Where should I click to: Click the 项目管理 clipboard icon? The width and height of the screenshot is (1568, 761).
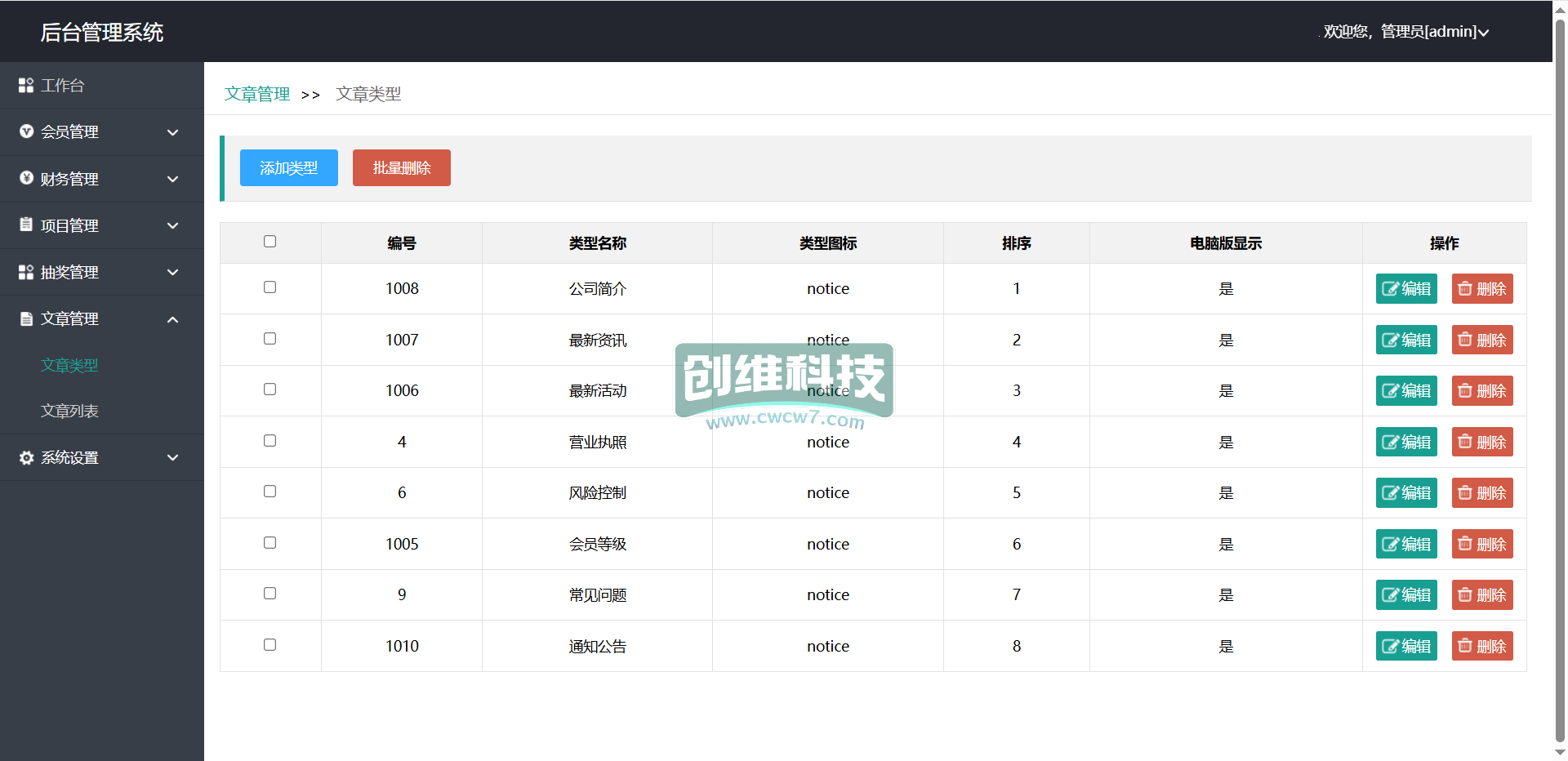[x=26, y=225]
